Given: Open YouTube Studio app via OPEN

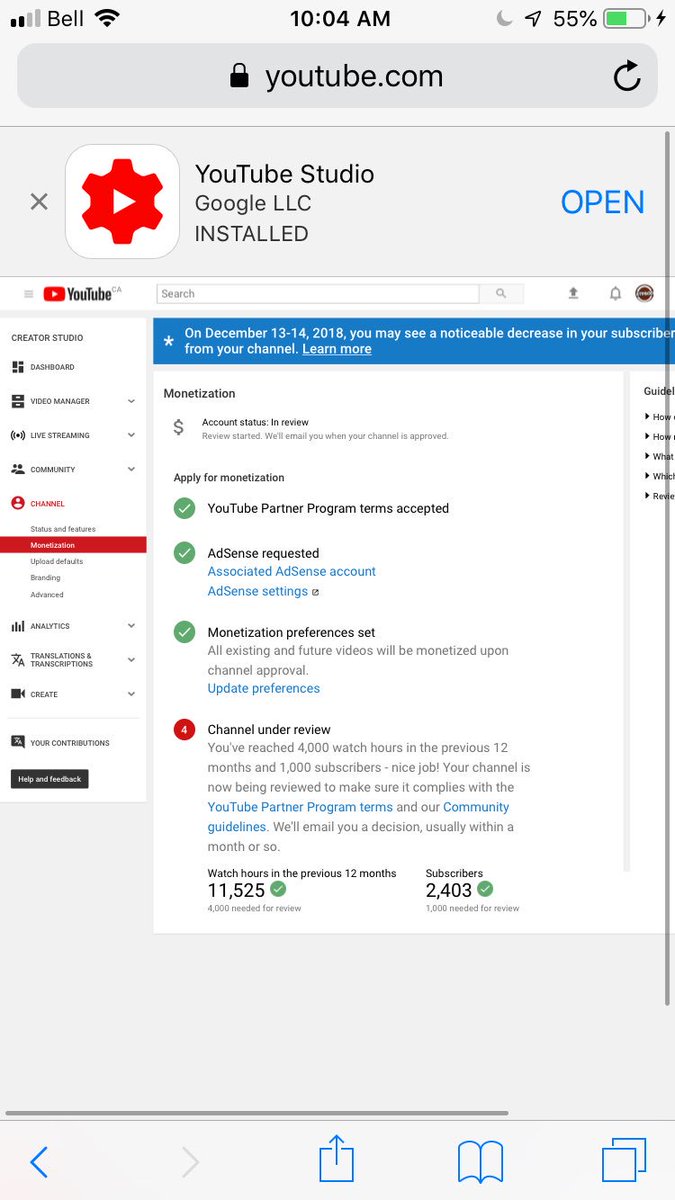Looking at the screenshot, I should click(x=602, y=202).
